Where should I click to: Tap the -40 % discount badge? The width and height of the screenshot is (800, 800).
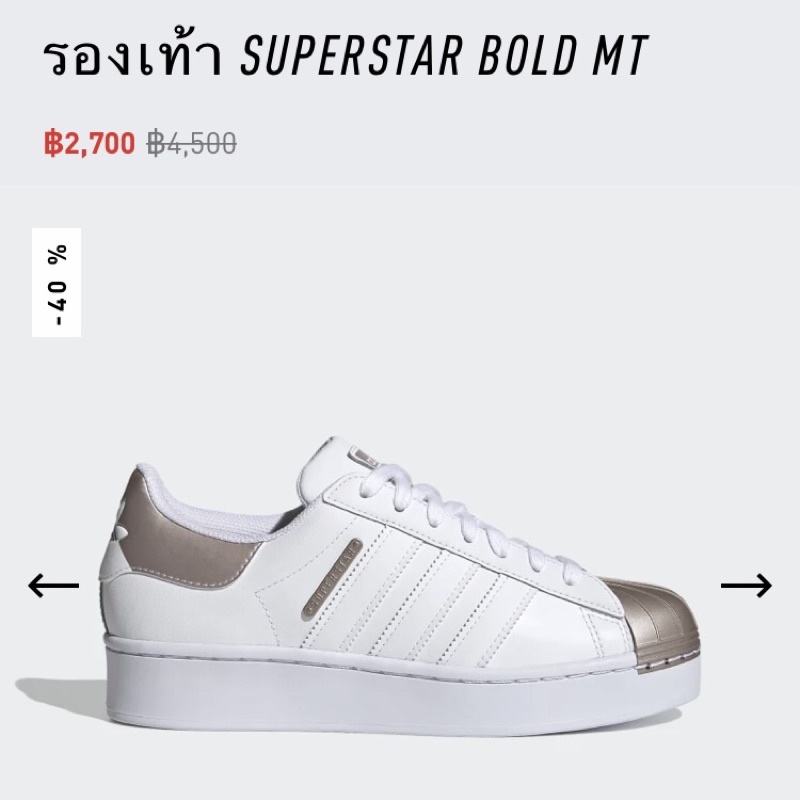coord(57,283)
